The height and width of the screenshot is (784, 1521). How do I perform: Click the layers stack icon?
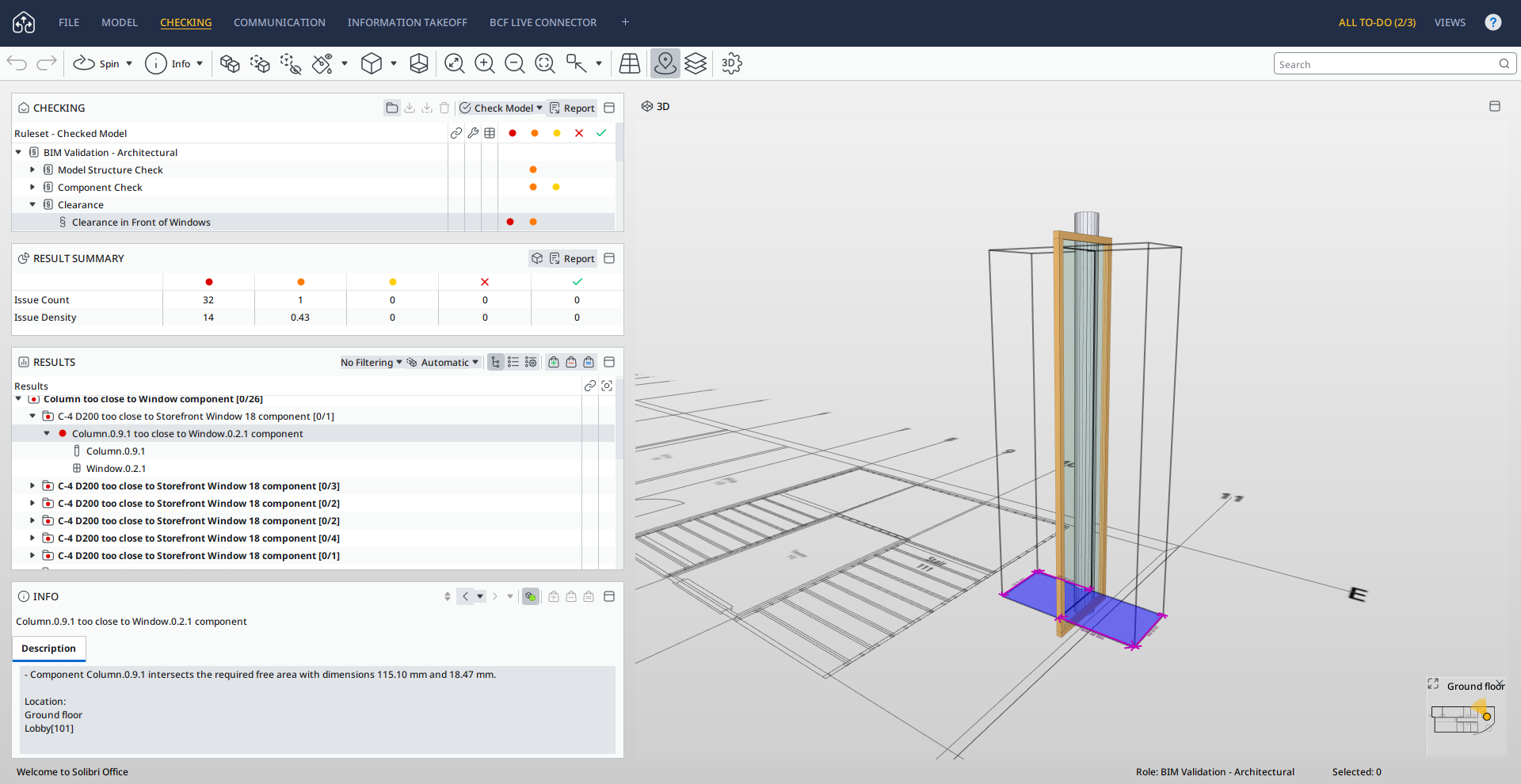(696, 63)
